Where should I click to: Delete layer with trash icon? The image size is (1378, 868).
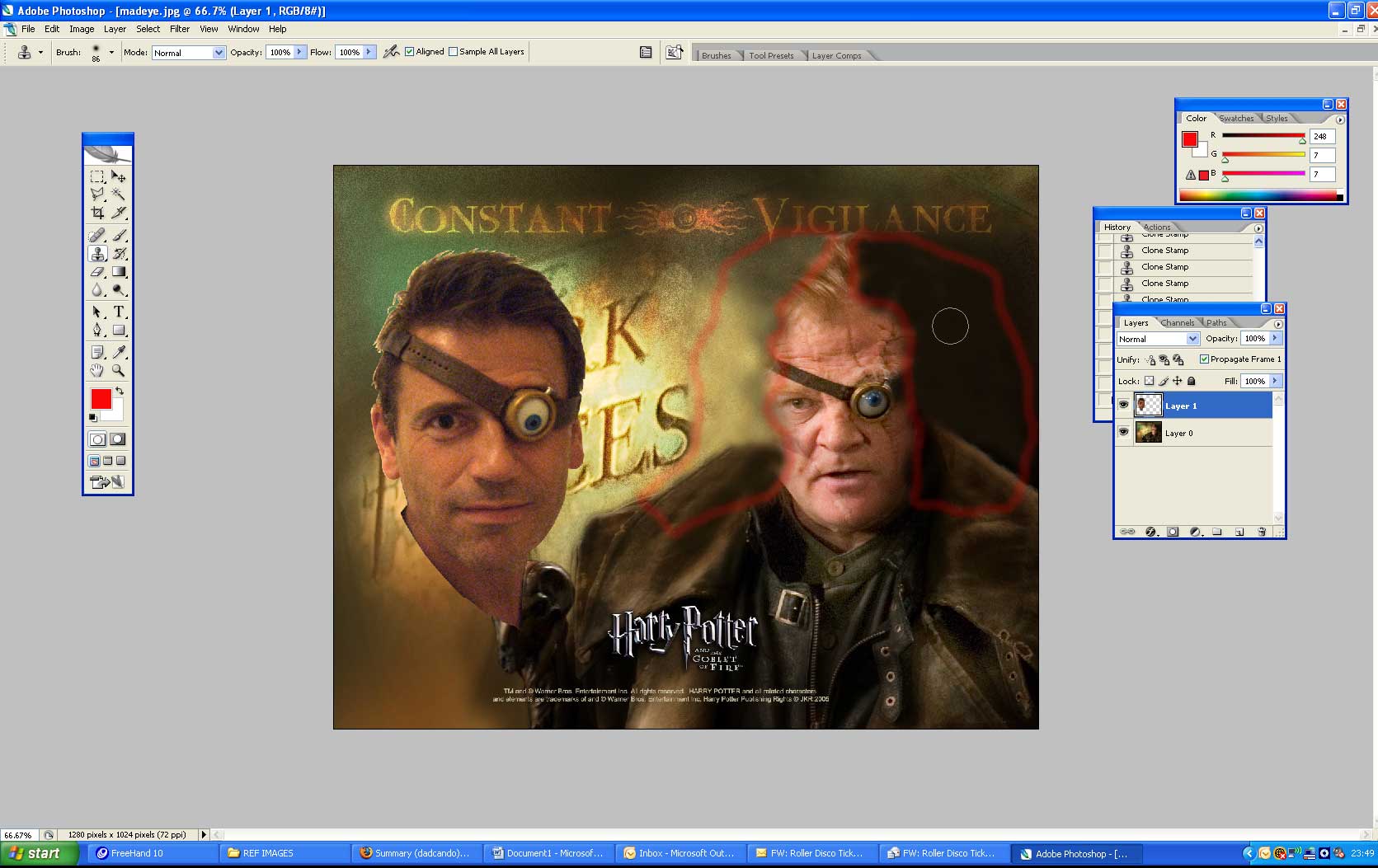pyautogui.click(x=1262, y=532)
